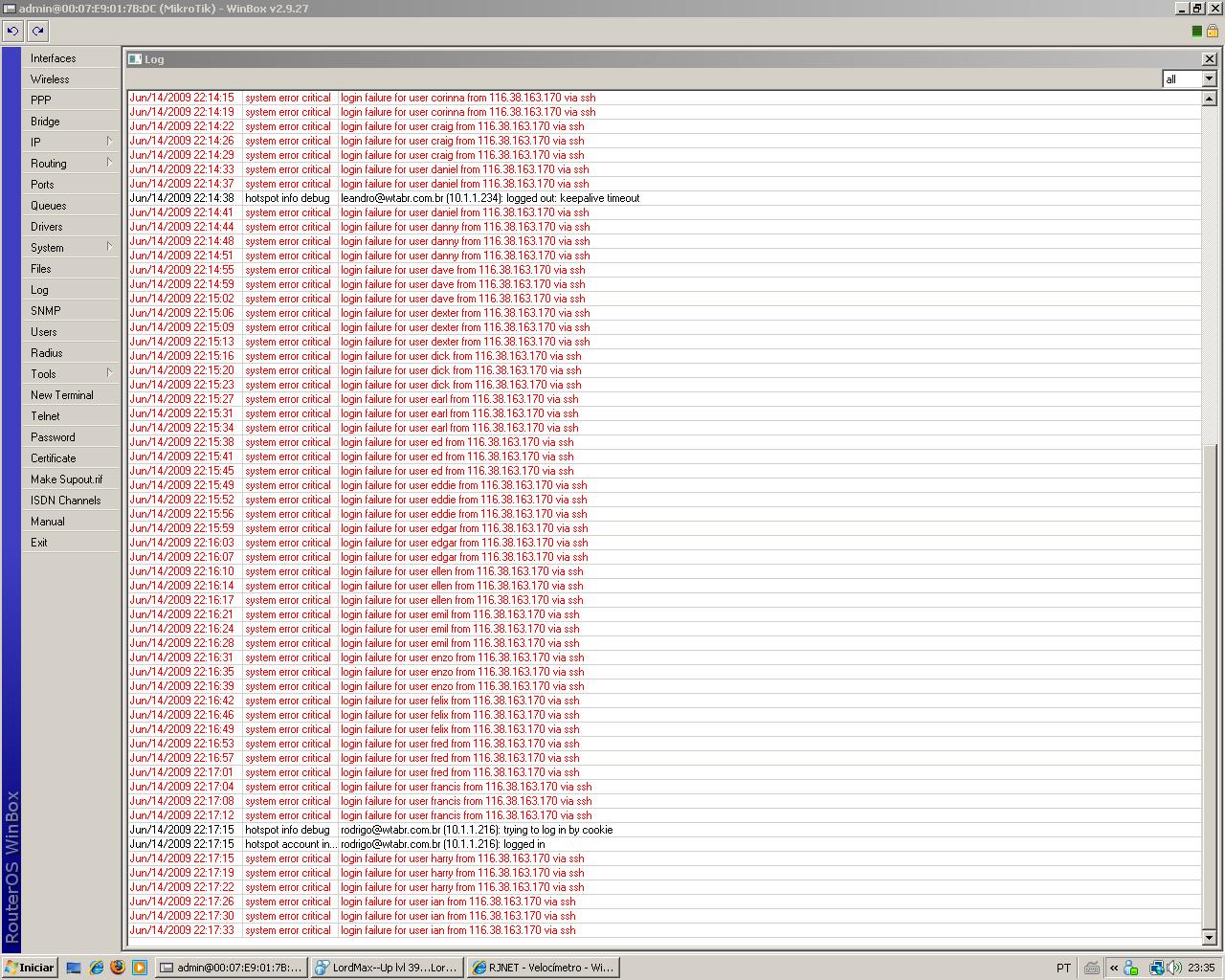Open the Iniciar start menu
The width and height of the screenshot is (1225, 980).
(30, 968)
